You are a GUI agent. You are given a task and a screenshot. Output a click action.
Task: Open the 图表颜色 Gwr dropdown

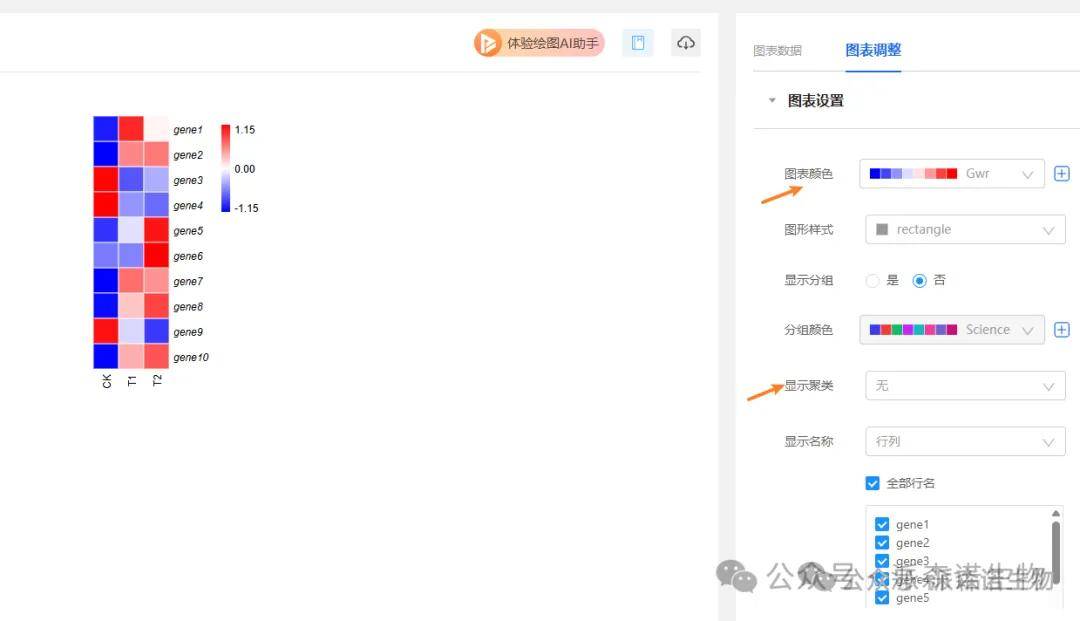(952, 174)
